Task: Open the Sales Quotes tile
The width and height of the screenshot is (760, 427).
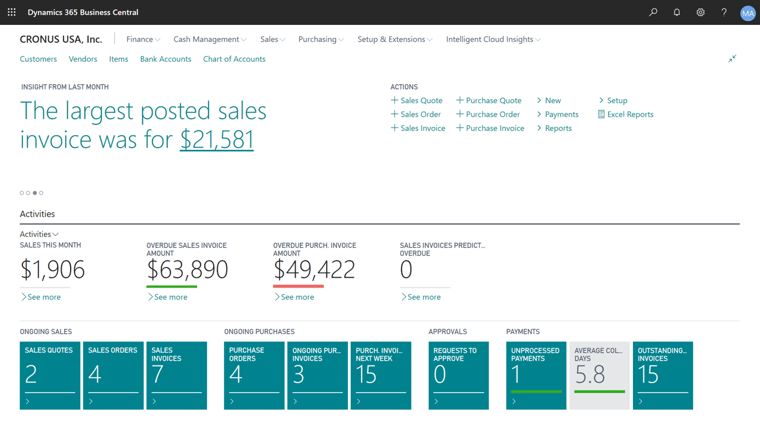Action: (x=50, y=376)
